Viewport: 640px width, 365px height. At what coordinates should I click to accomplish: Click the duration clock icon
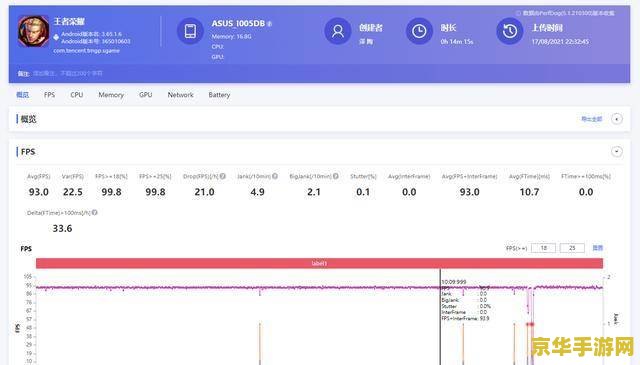[419, 31]
